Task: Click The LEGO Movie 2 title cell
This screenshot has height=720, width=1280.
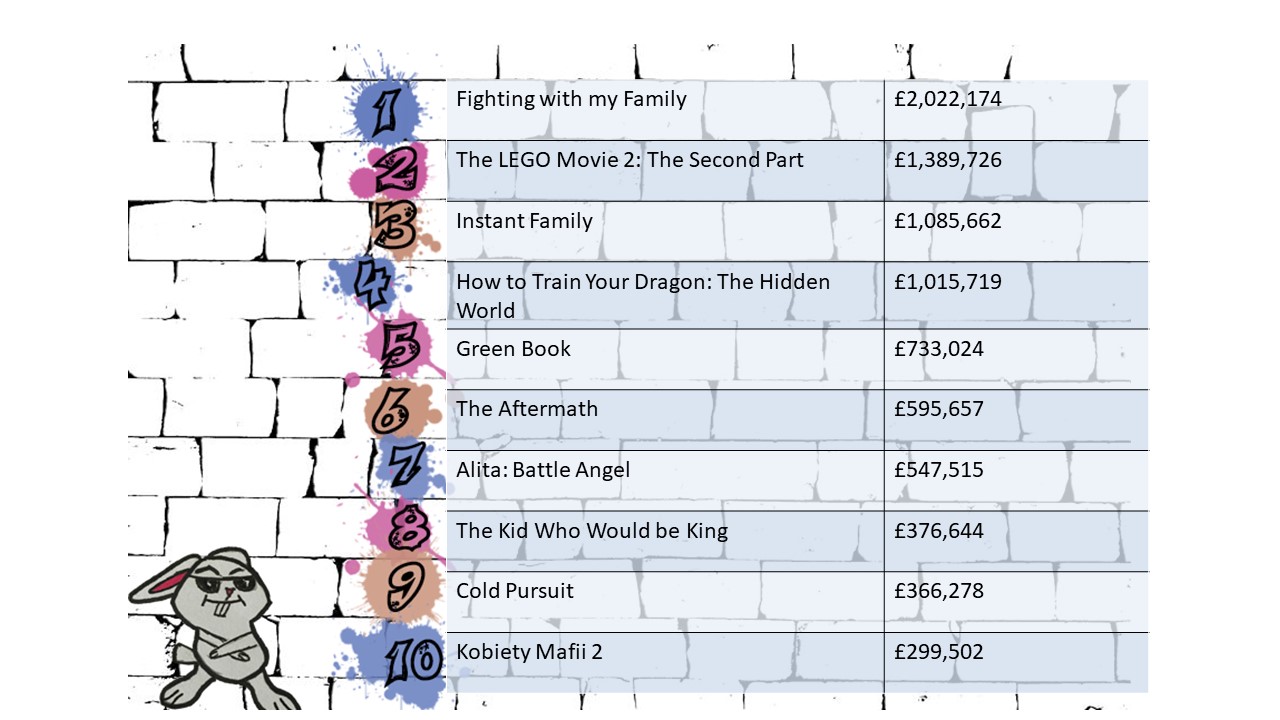Action: [x=630, y=160]
